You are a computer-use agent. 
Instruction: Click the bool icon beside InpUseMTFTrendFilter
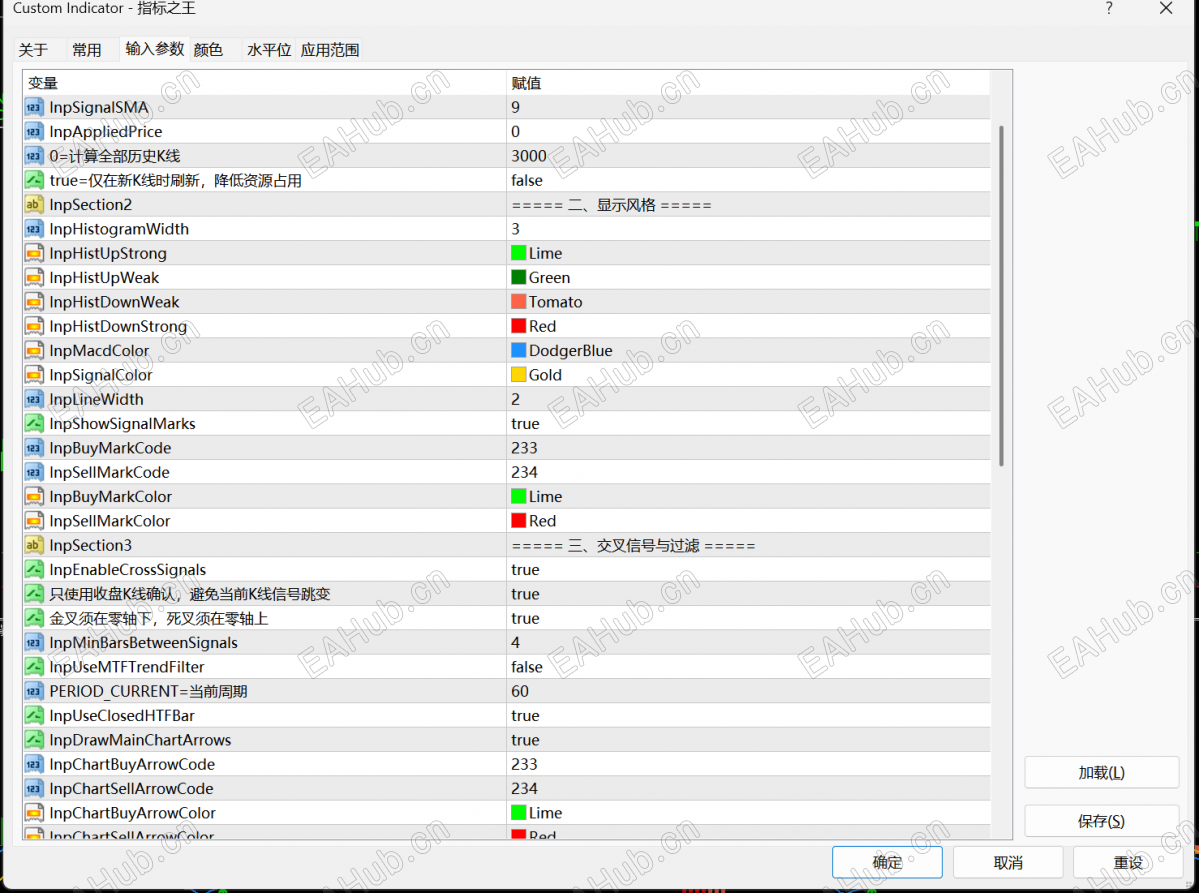tap(34, 667)
